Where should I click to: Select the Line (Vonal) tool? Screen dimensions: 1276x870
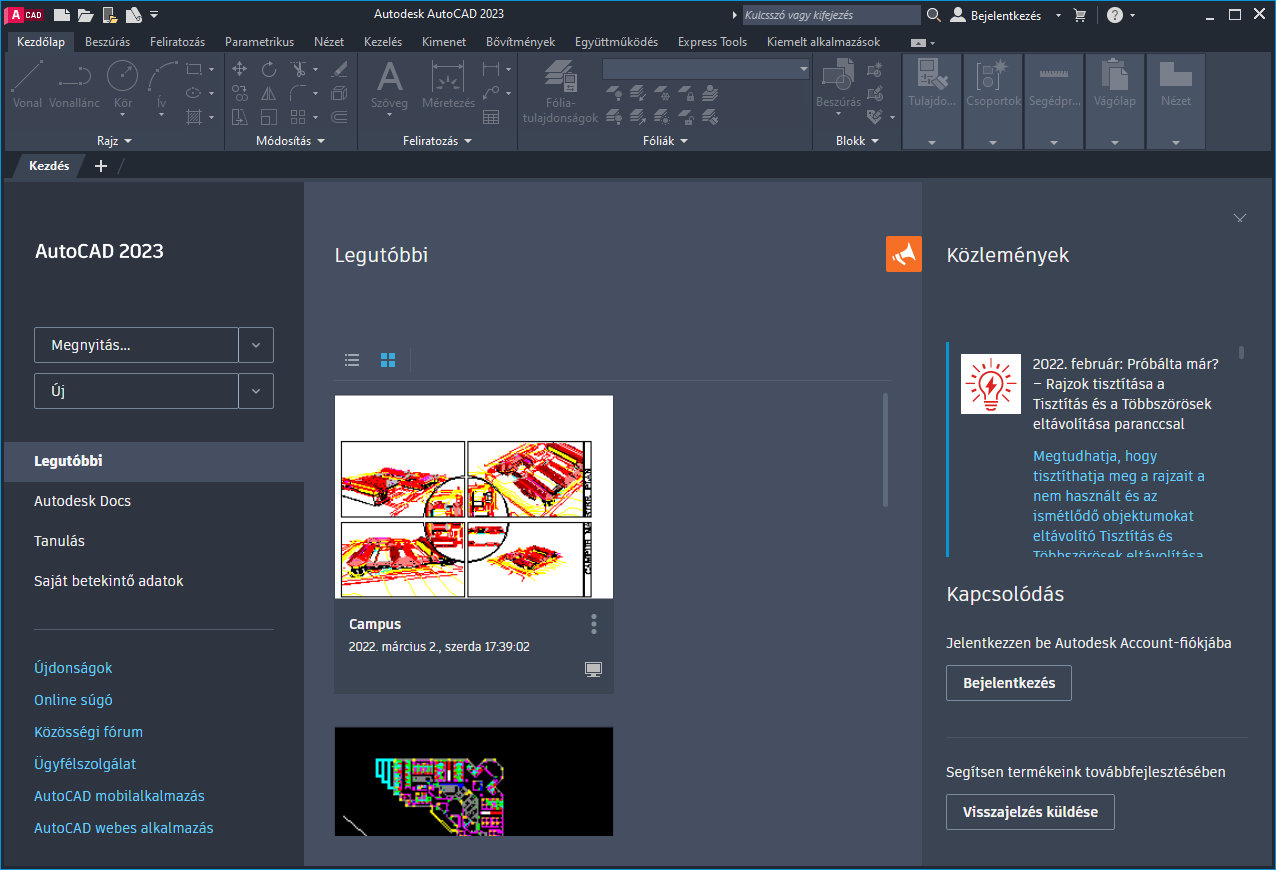pyautogui.click(x=28, y=84)
